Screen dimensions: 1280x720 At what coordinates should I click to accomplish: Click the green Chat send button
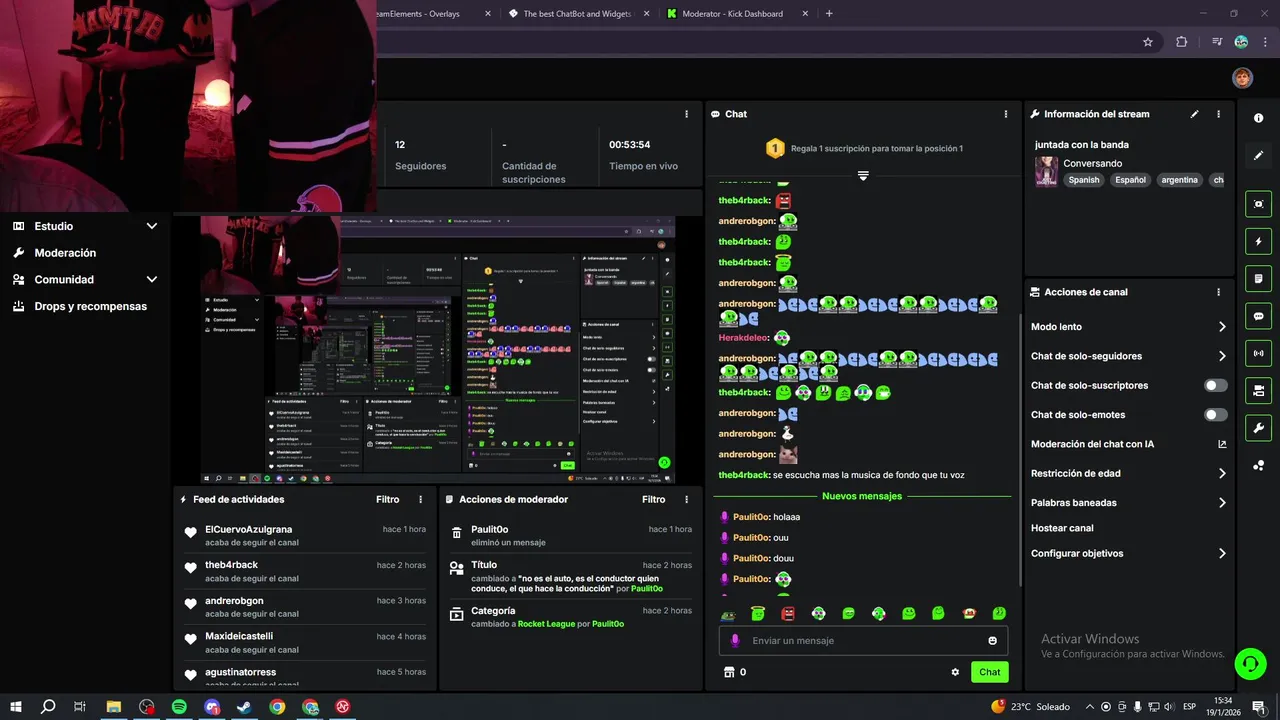989,672
